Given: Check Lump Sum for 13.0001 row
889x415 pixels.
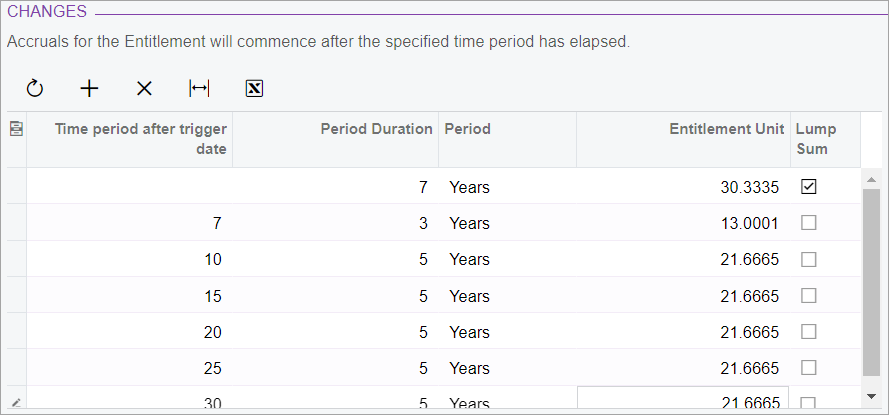Looking at the screenshot, I should pyautogui.click(x=808, y=223).
